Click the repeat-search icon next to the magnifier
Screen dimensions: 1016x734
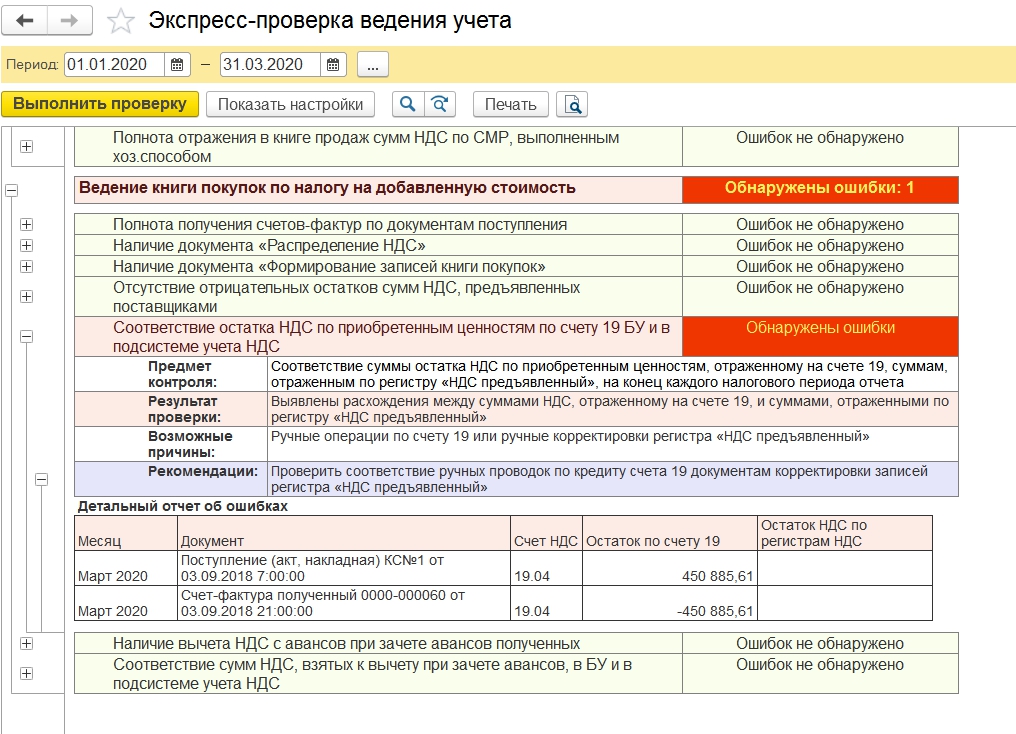click(440, 104)
